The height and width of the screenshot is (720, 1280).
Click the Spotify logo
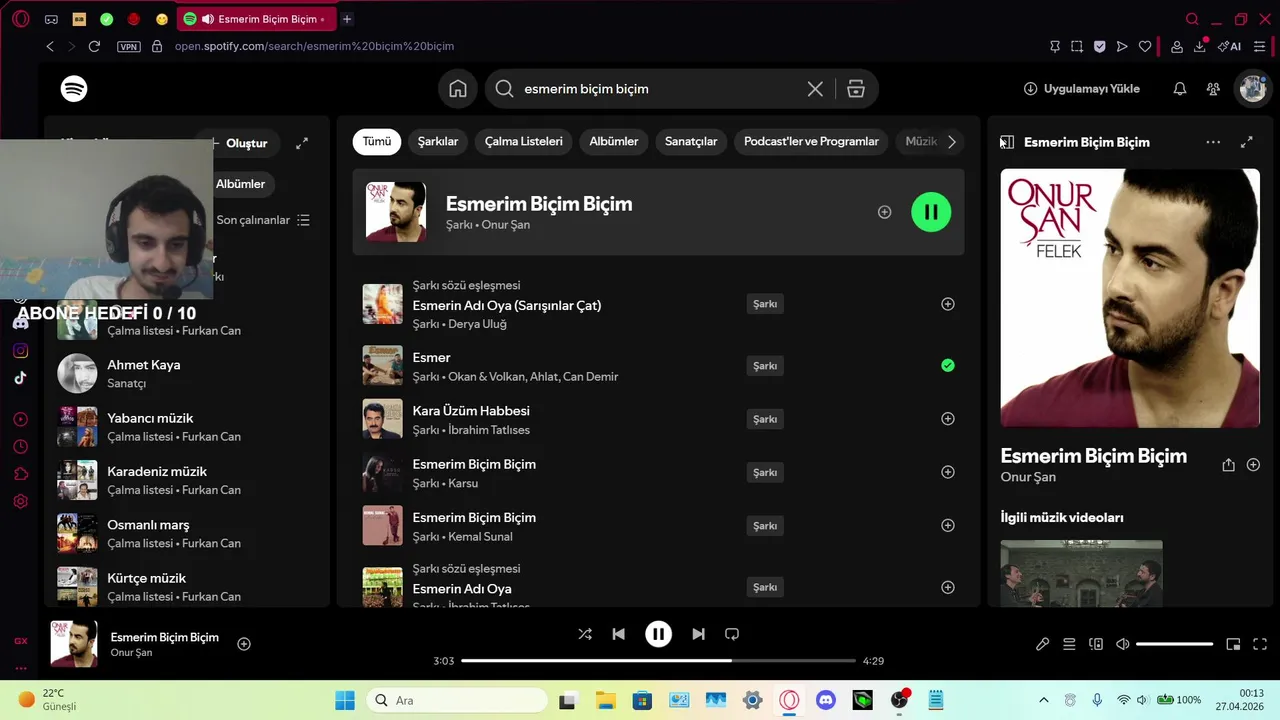74,89
